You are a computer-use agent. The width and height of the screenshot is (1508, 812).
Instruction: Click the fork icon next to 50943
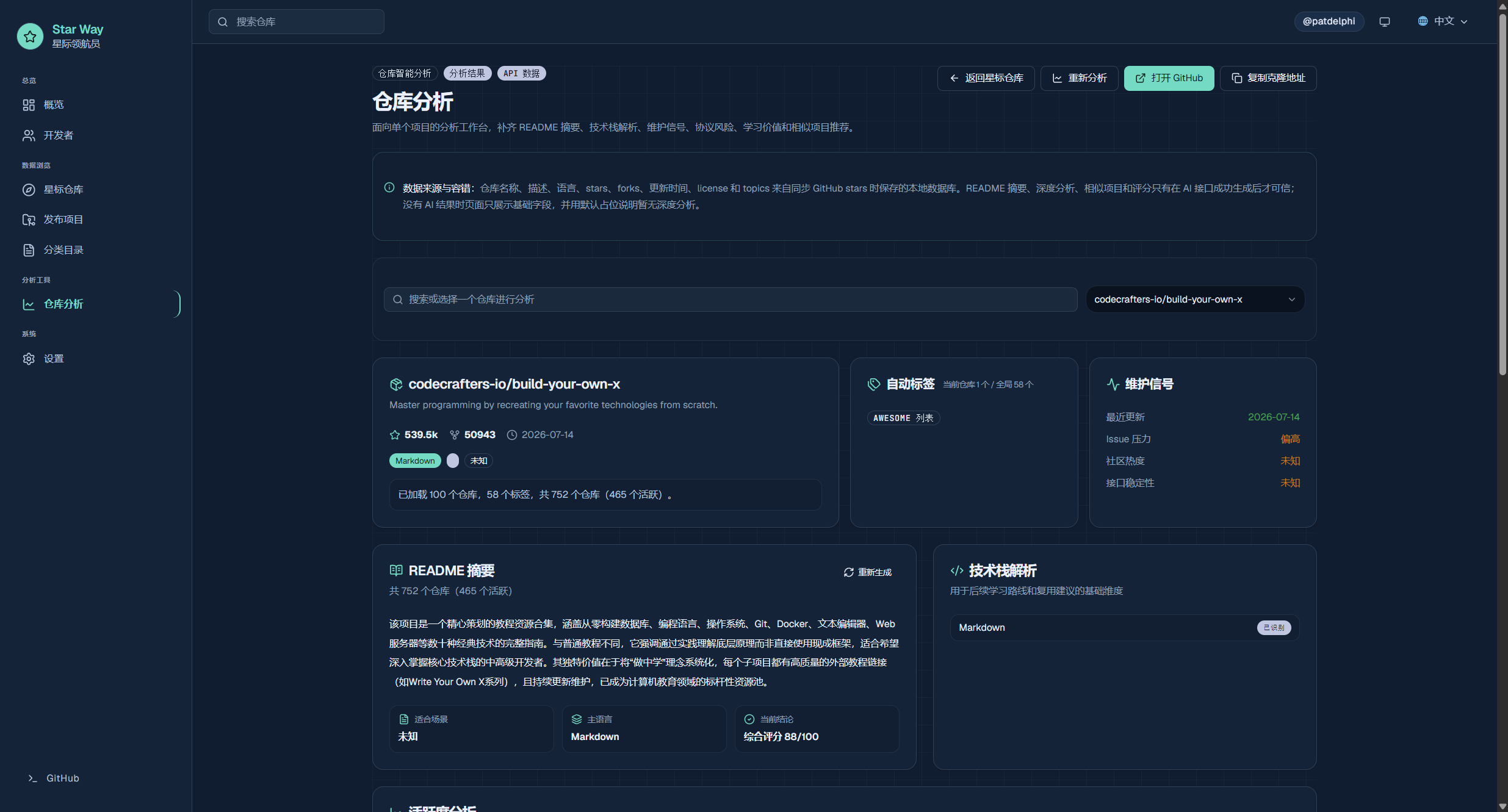[x=455, y=435]
